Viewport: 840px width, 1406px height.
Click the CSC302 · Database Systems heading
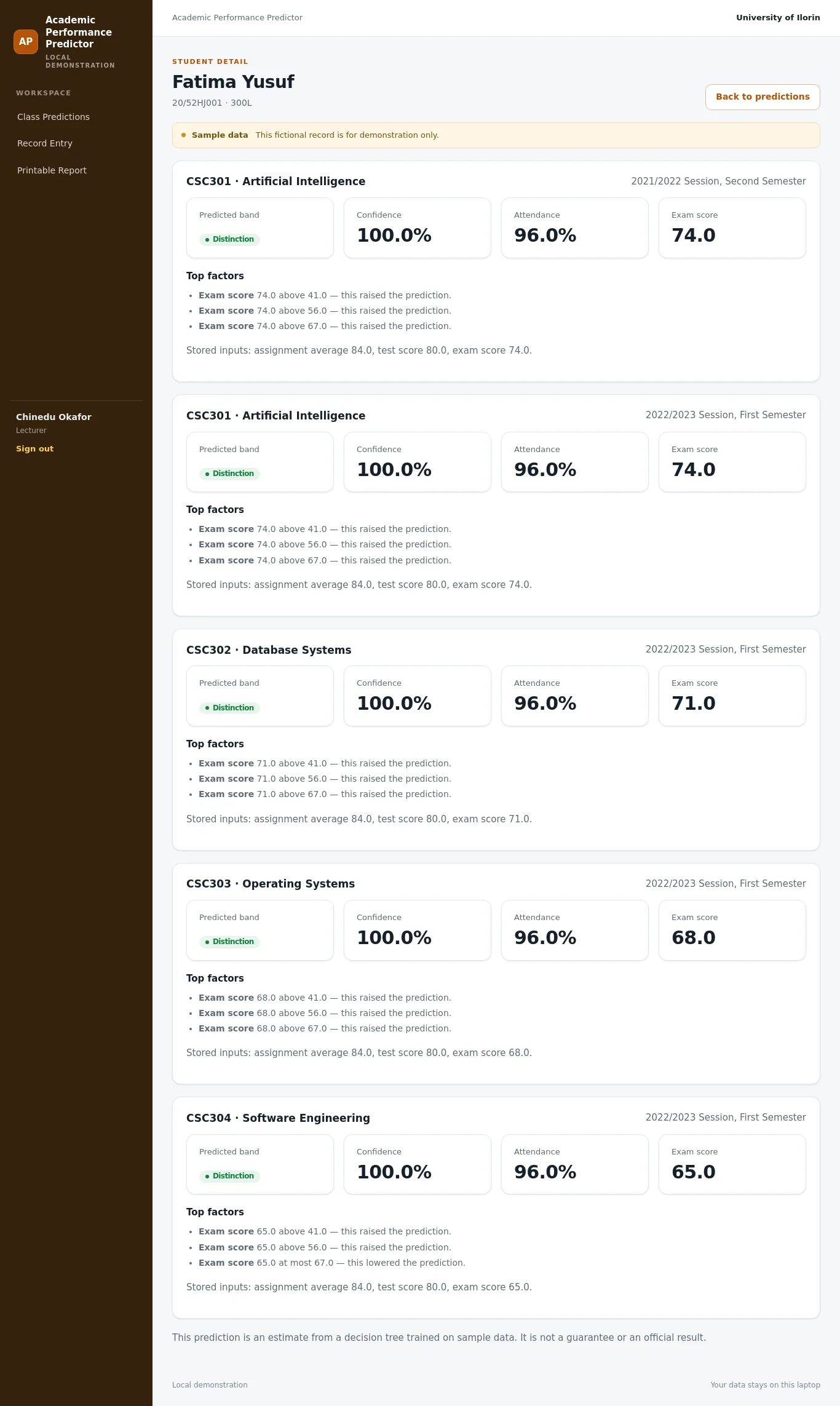click(269, 650)
